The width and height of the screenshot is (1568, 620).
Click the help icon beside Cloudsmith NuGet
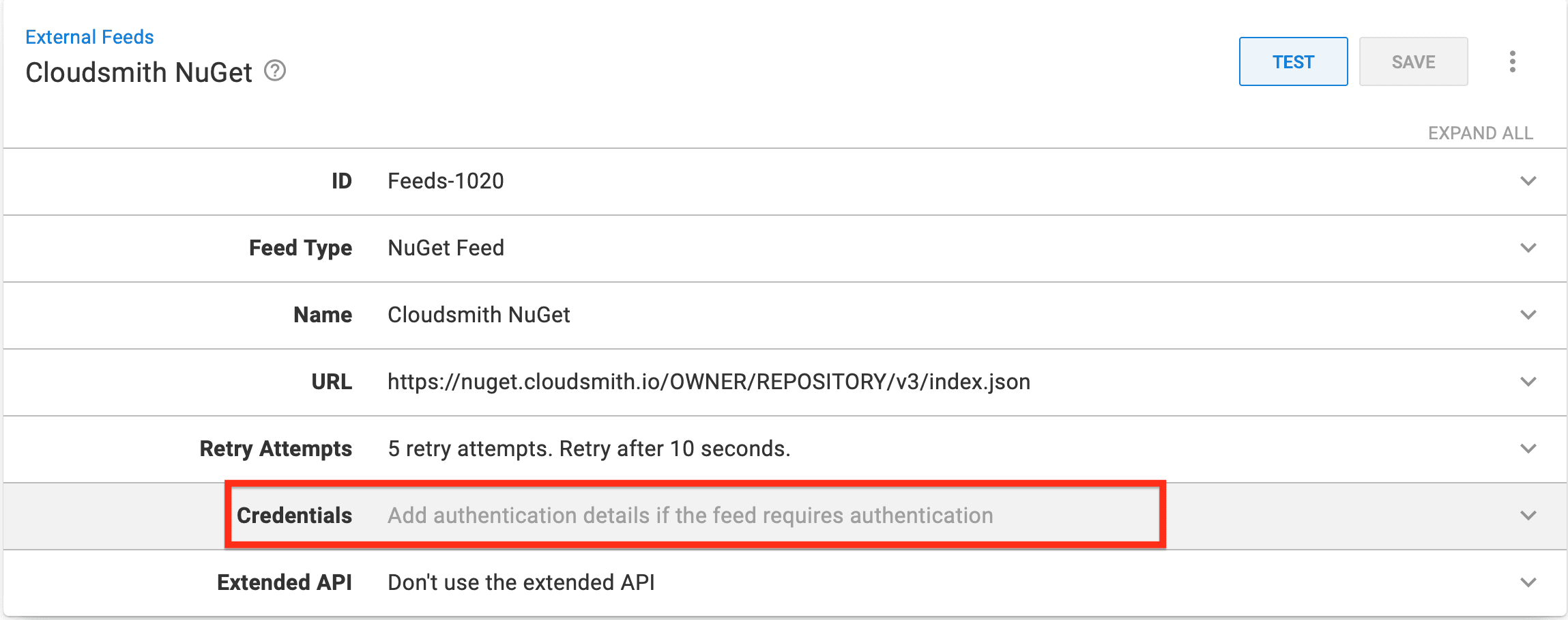click(x=275, y=70)
